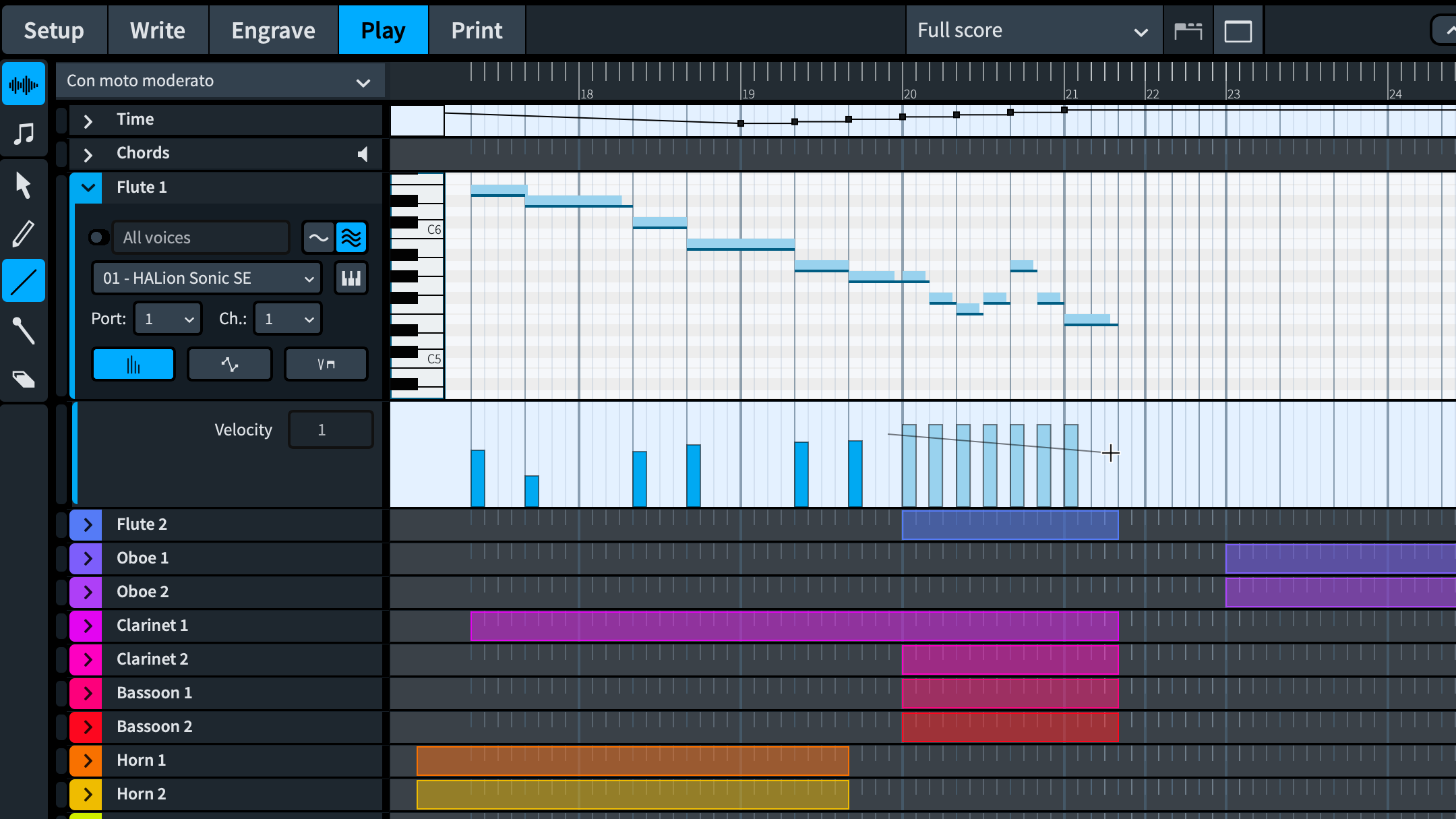Select the track overview waveform icon
Viewport: 1456px width, 819px height.
point(24,84)
